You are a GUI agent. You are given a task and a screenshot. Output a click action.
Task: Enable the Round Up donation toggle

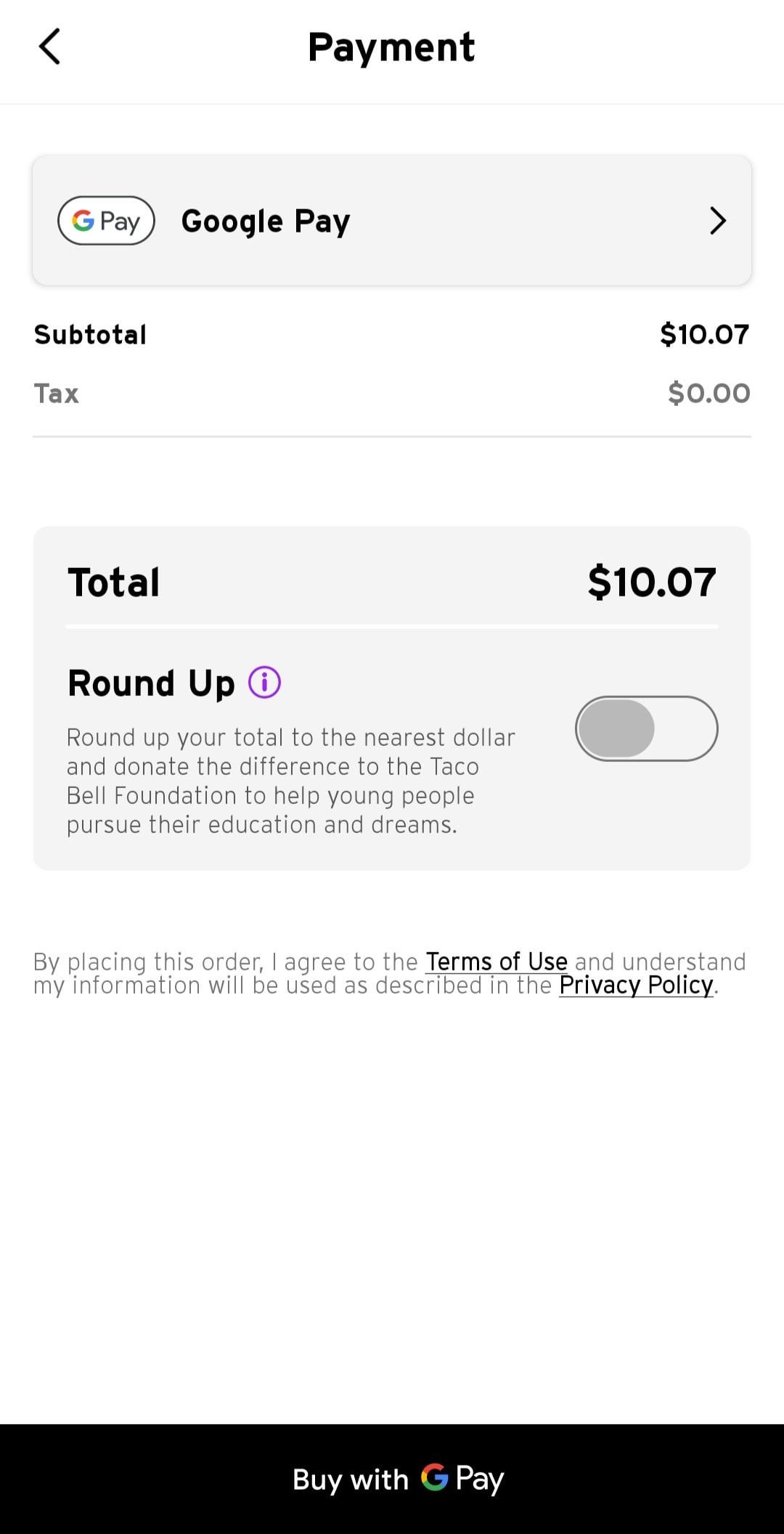coord(646,729)
